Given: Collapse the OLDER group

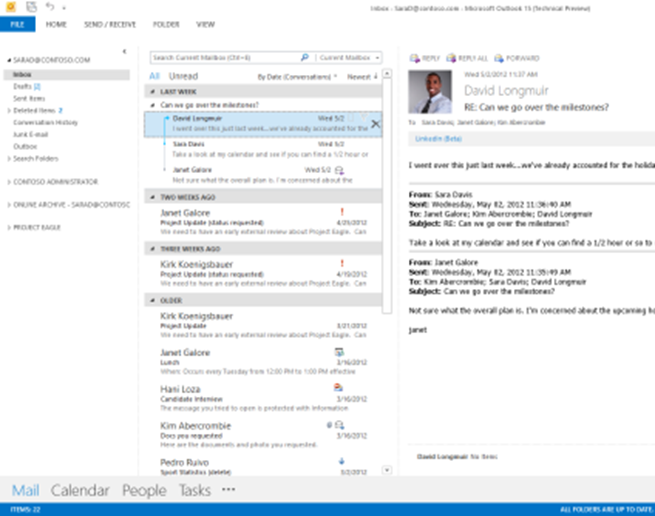Looking at the screenshot, I should pyautogui.click(x=152, y=300).
